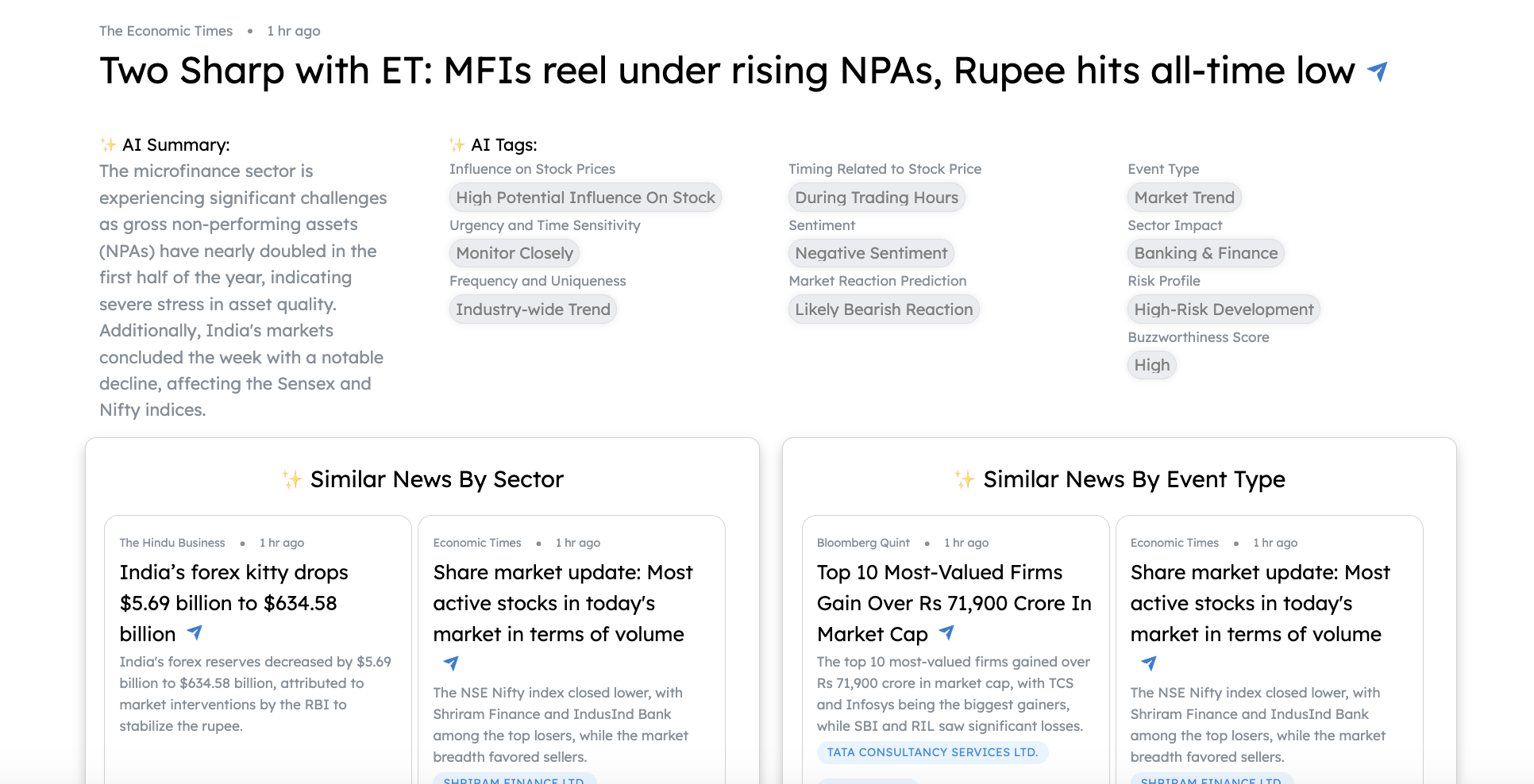The height and width of the screenshot is (784, 1534).
Task: Open India's forex kitty drops headline
Action: point(233,602)
